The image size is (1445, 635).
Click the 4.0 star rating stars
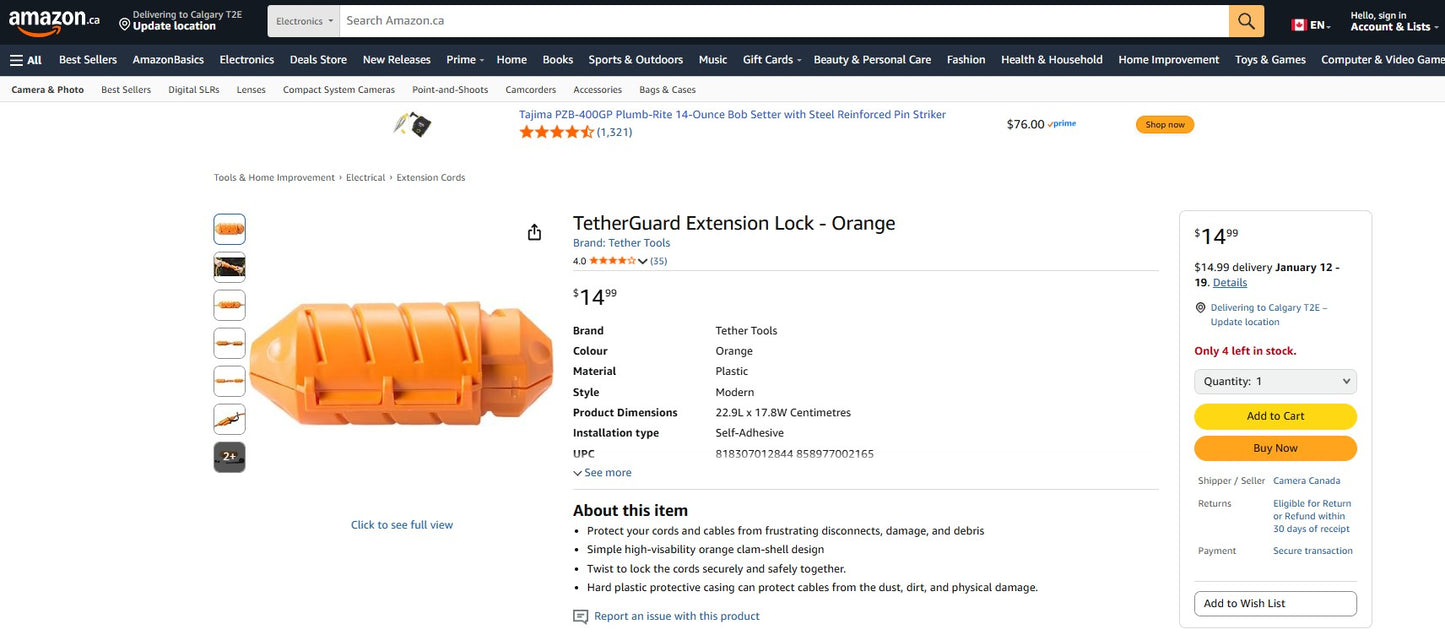pos(611,260)
